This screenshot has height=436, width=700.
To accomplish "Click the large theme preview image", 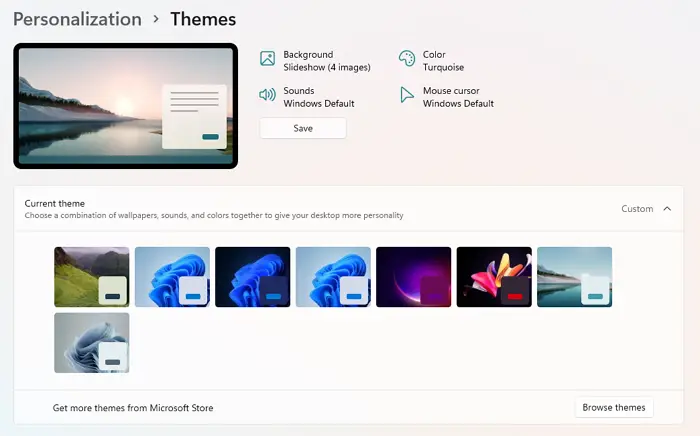I will pos(125,106).
